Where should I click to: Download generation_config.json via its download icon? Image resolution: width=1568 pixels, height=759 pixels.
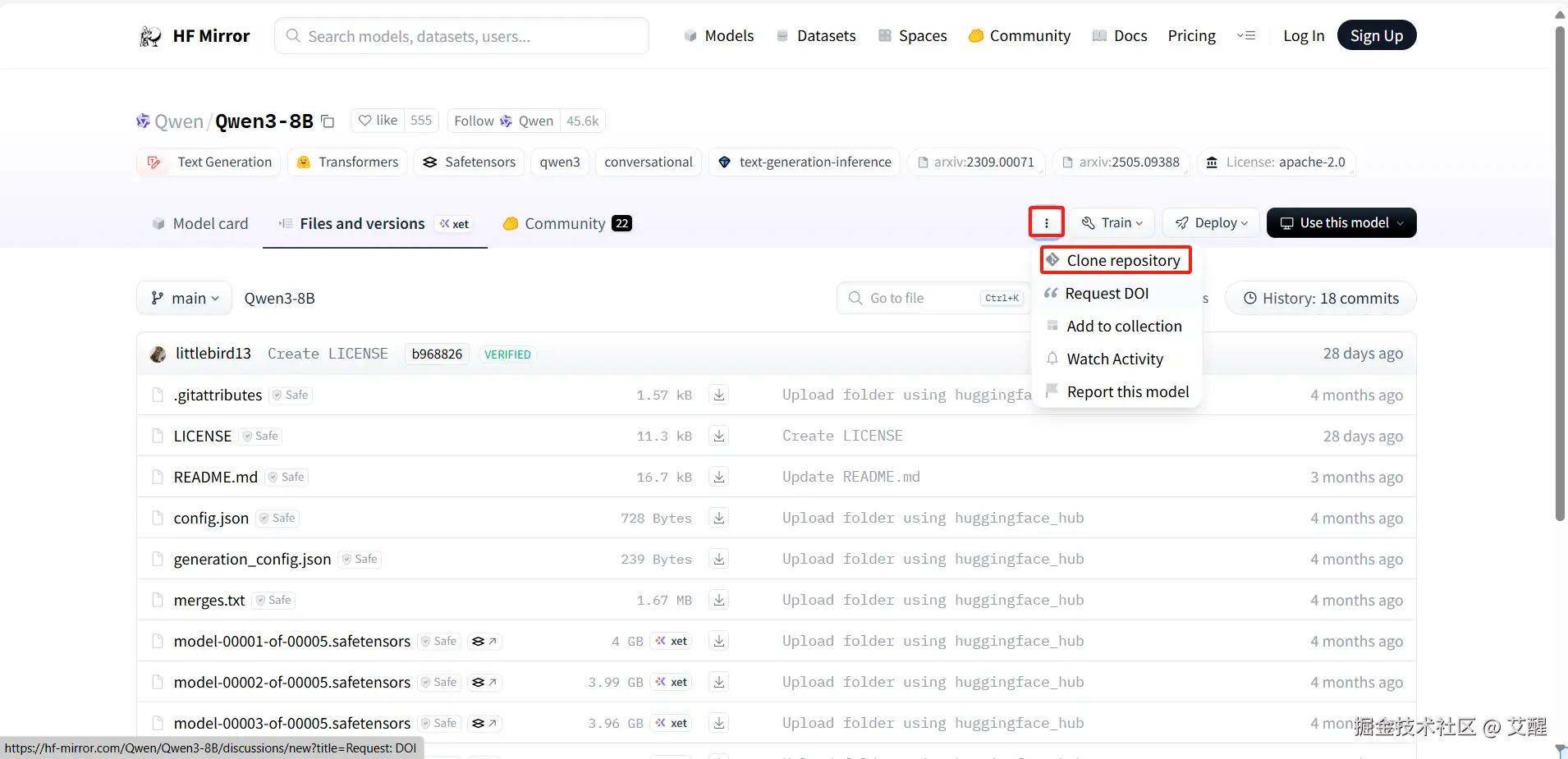(719, 559)
